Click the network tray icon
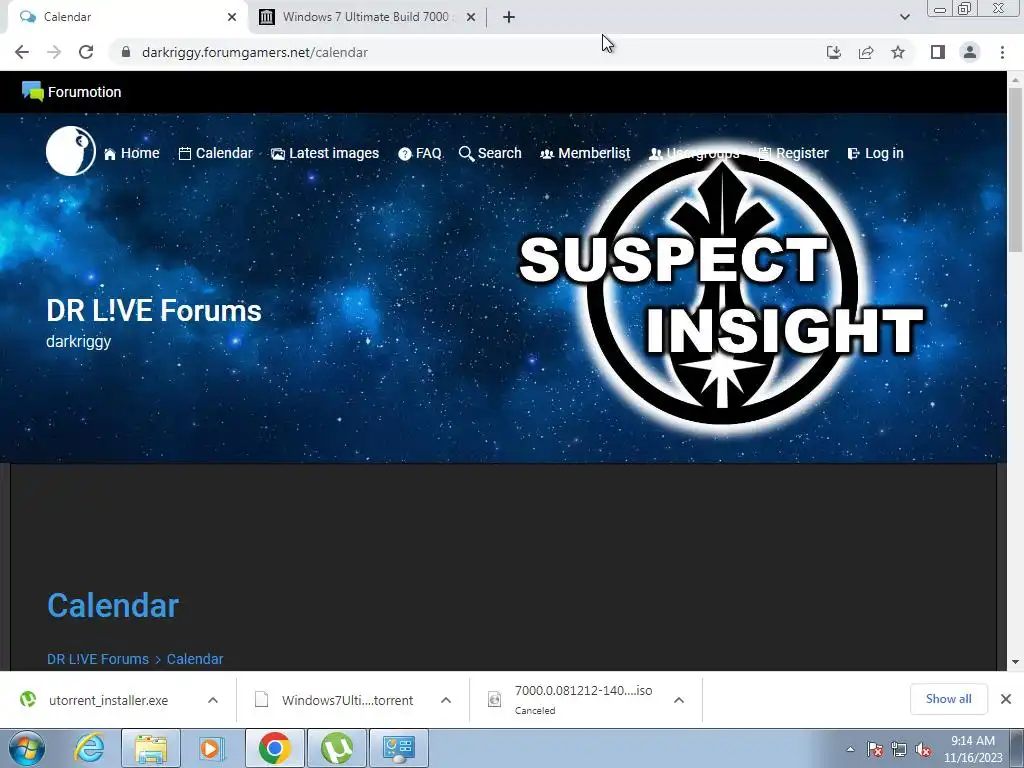 [899, 749]
